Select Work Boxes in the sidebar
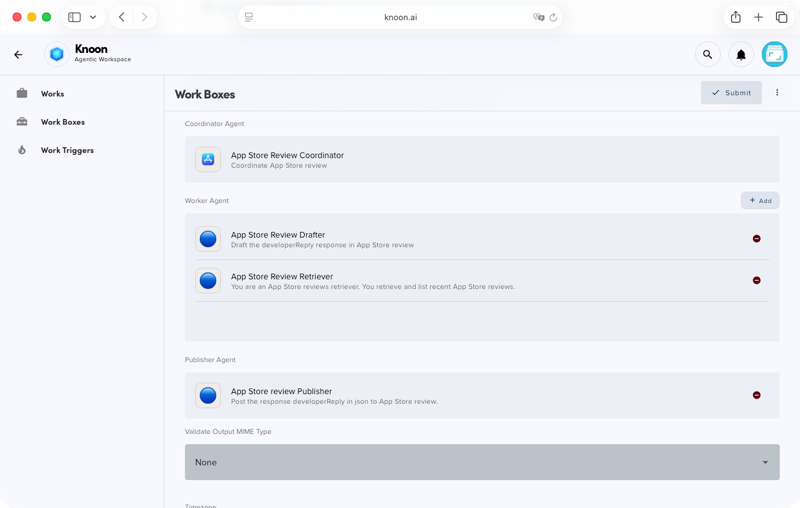800x508 pixels. tap(62, 122)
